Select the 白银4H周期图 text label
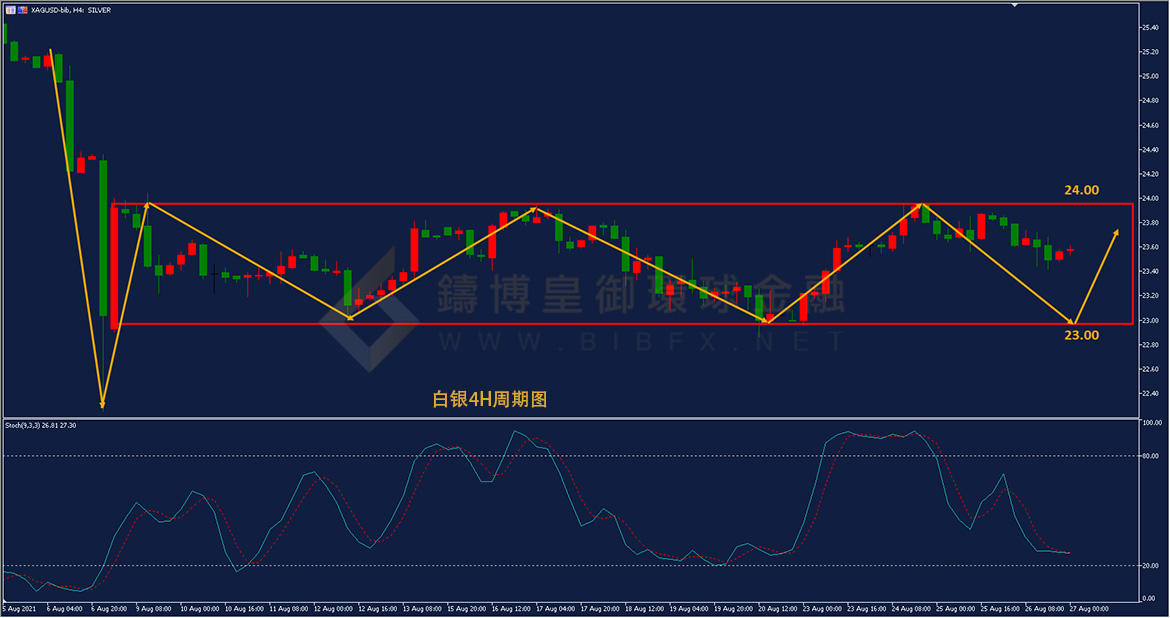Viewport: 1170px width, 618px height. (x=490, y=399)
